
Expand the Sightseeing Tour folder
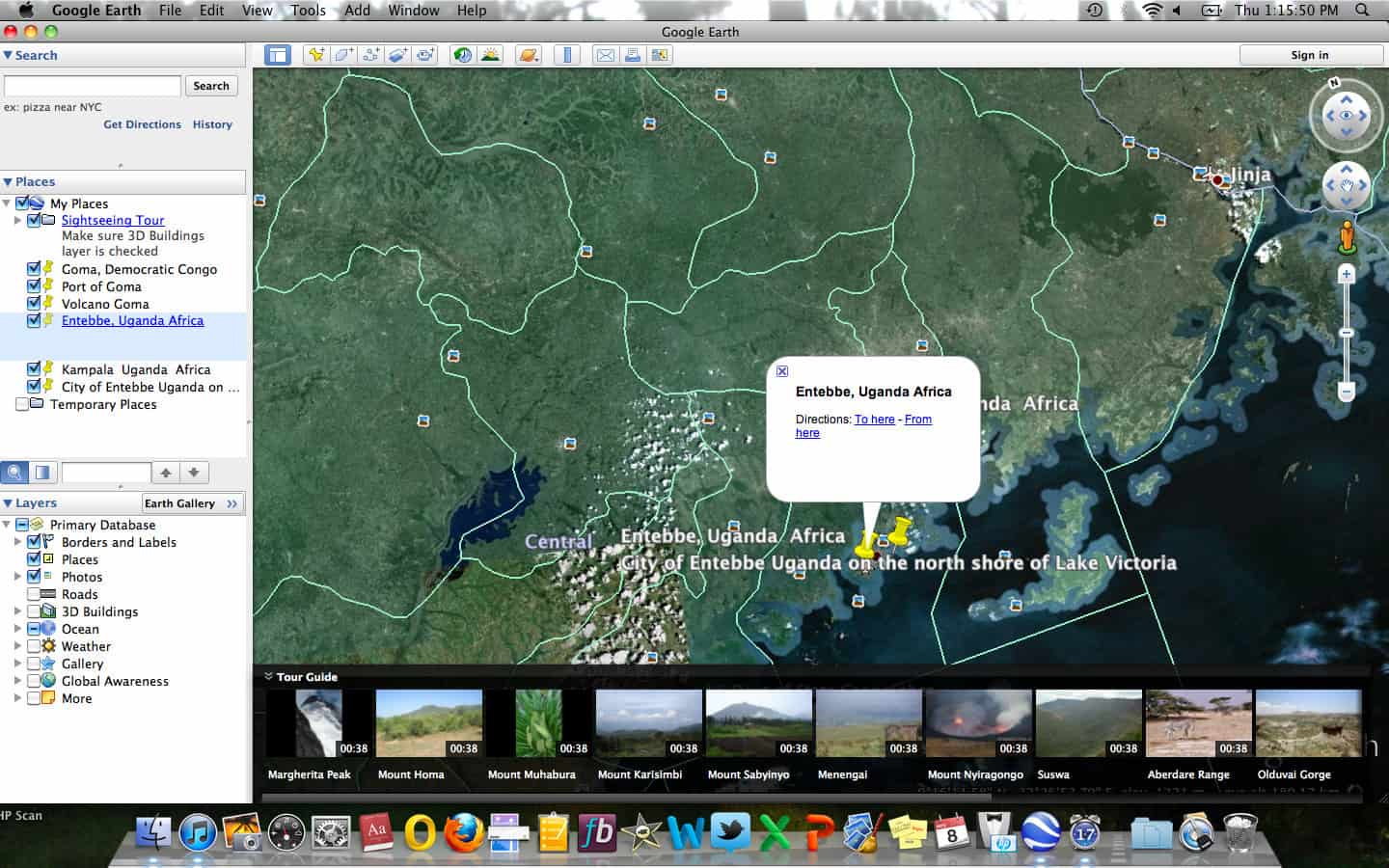pyautogui.click(x=17, y=220)
